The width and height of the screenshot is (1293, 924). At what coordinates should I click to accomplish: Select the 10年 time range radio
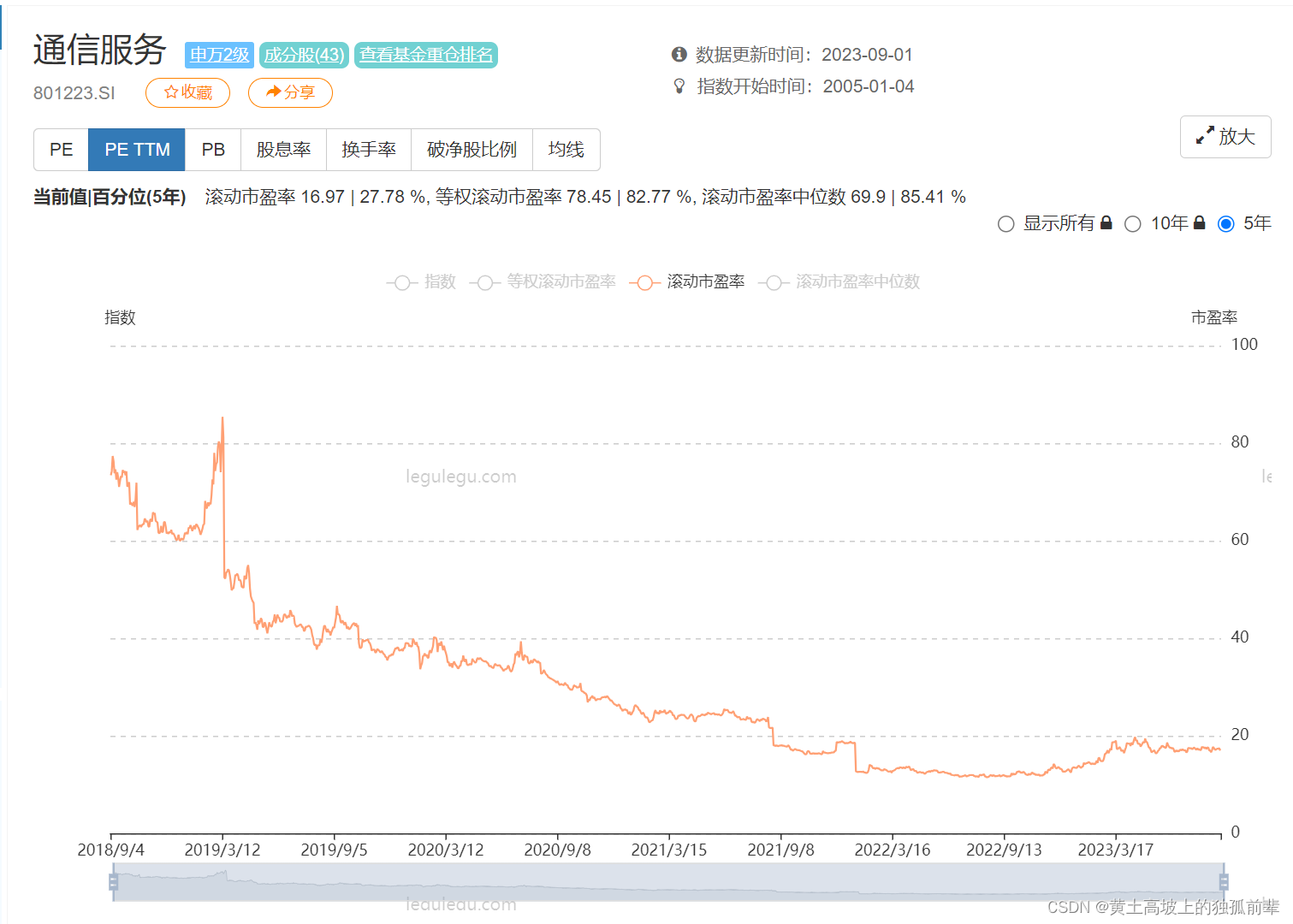point(1133,224)
